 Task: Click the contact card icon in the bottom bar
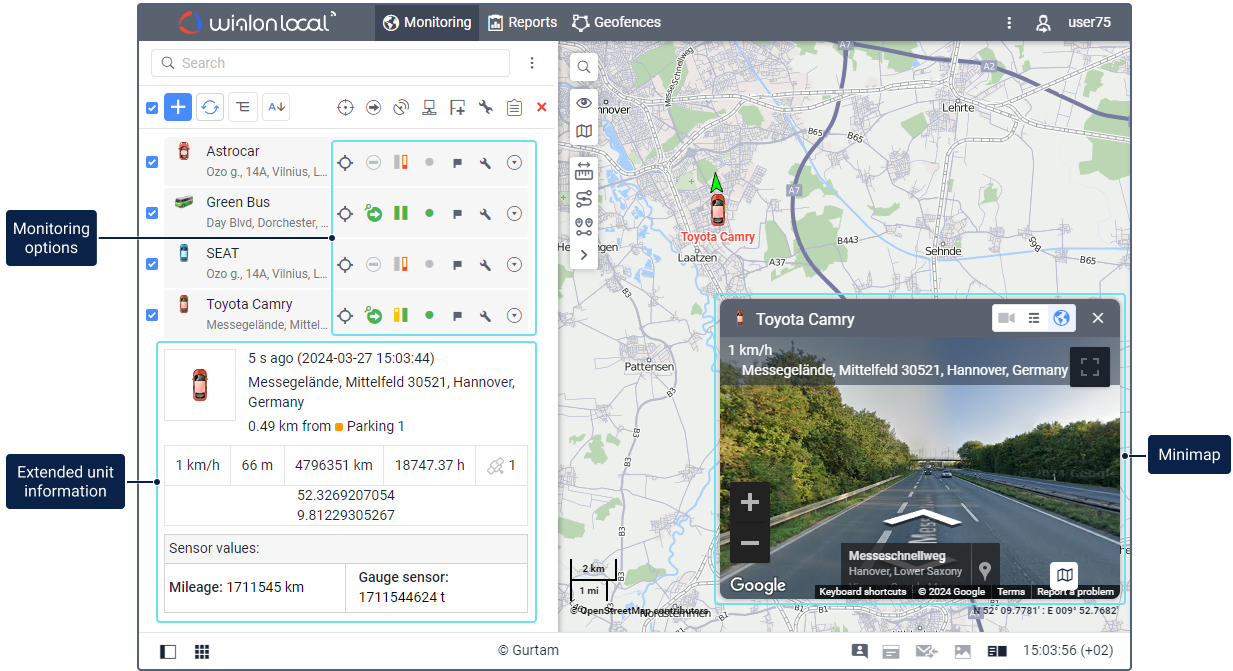(x=859, y=651)
